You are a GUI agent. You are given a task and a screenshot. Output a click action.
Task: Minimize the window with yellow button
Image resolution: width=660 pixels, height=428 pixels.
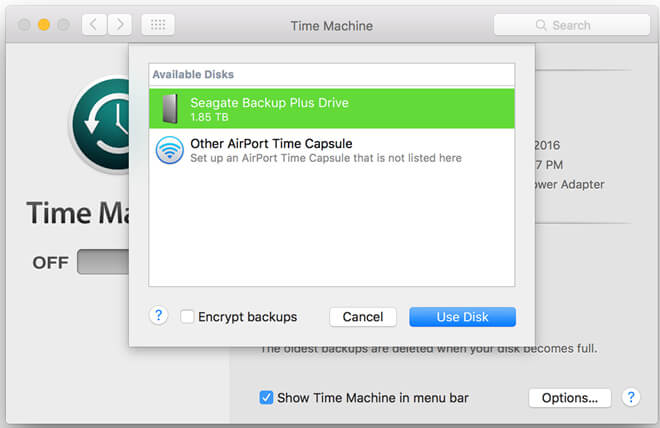point(44,25)
